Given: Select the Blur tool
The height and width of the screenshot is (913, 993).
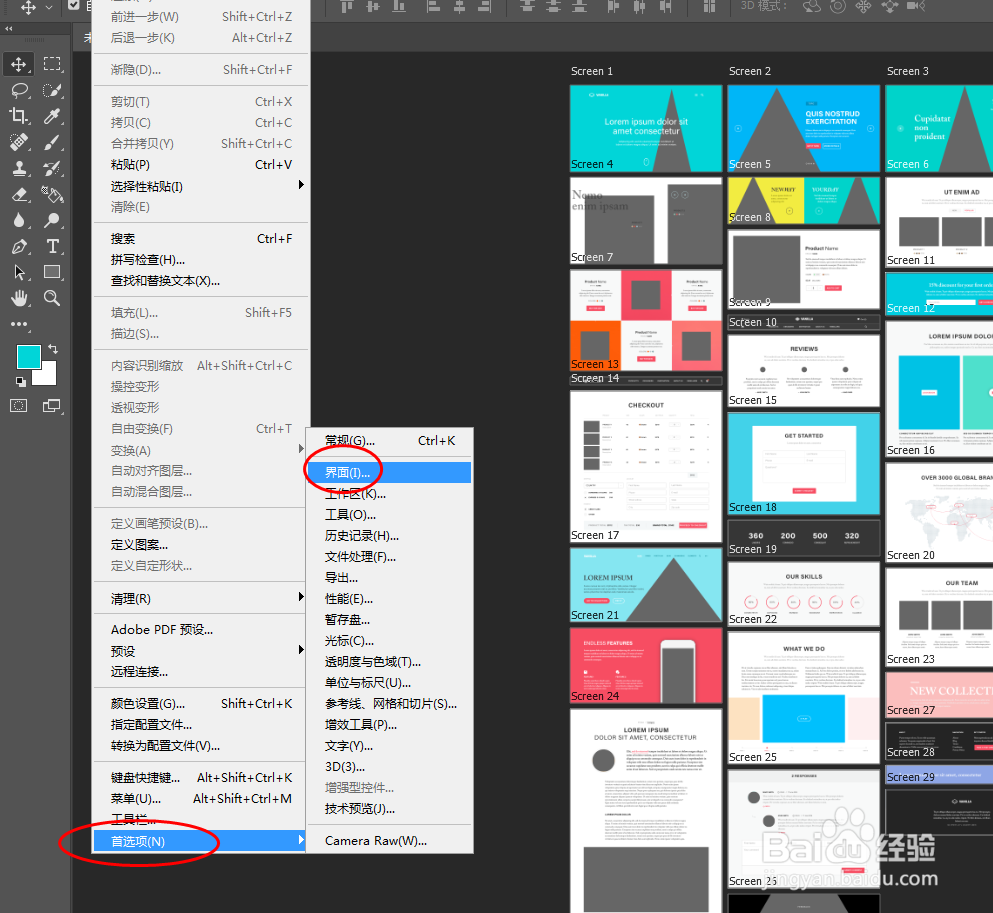Looking at the screenshot, I should [19, 220].
